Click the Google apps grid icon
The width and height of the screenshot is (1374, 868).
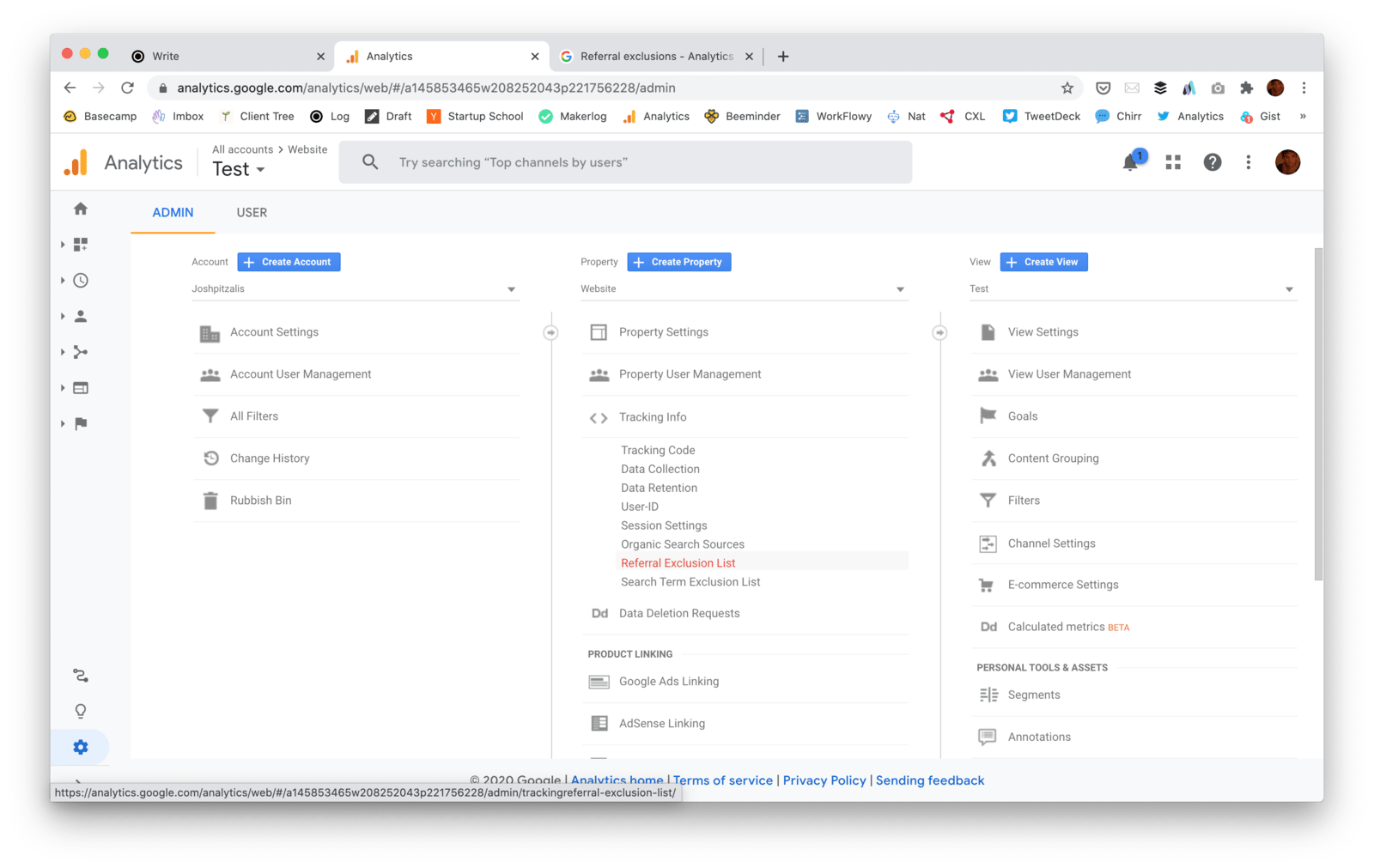tap(1173, 162)
